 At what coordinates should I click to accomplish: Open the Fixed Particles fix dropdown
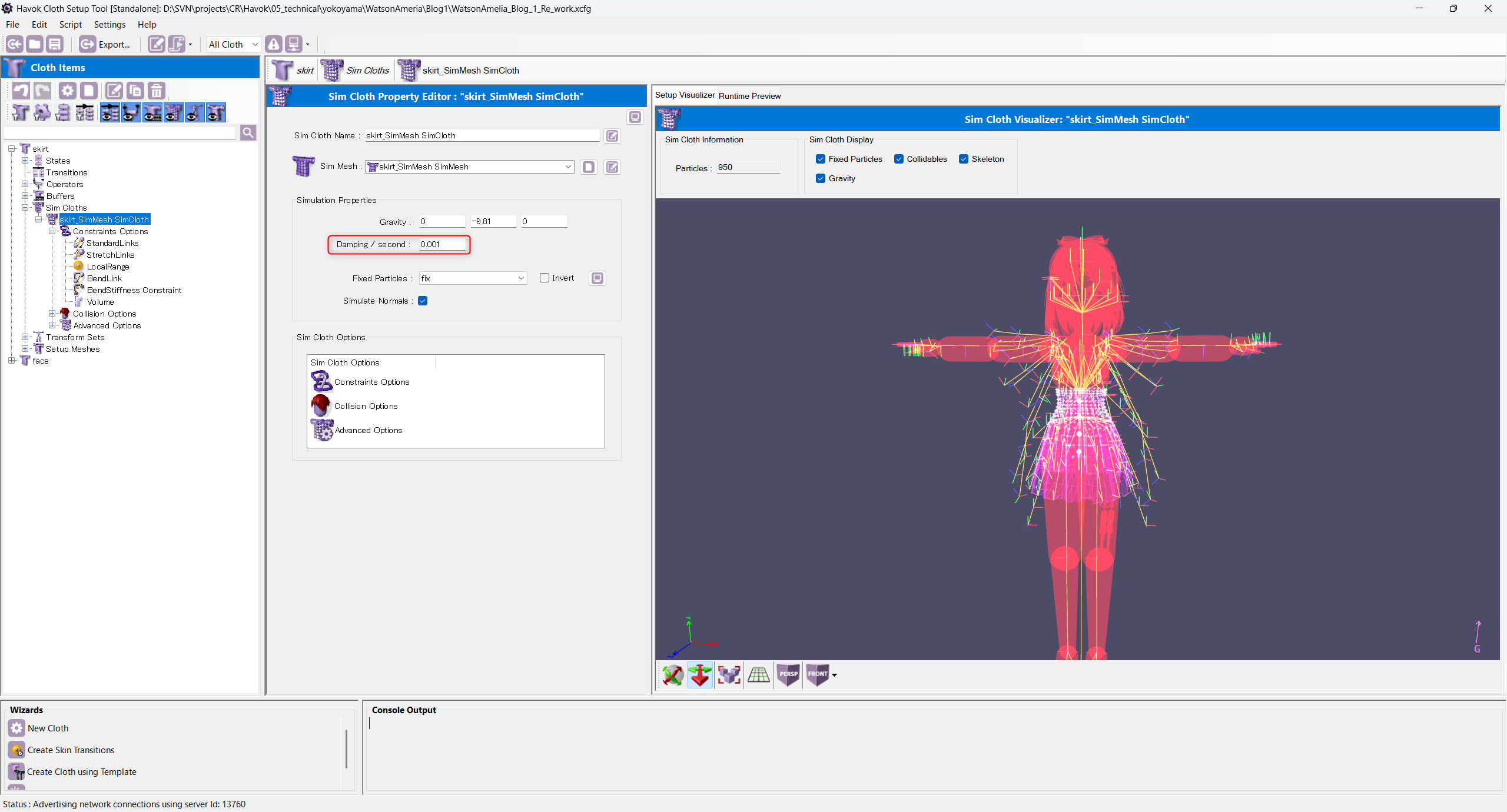(473, 278)
